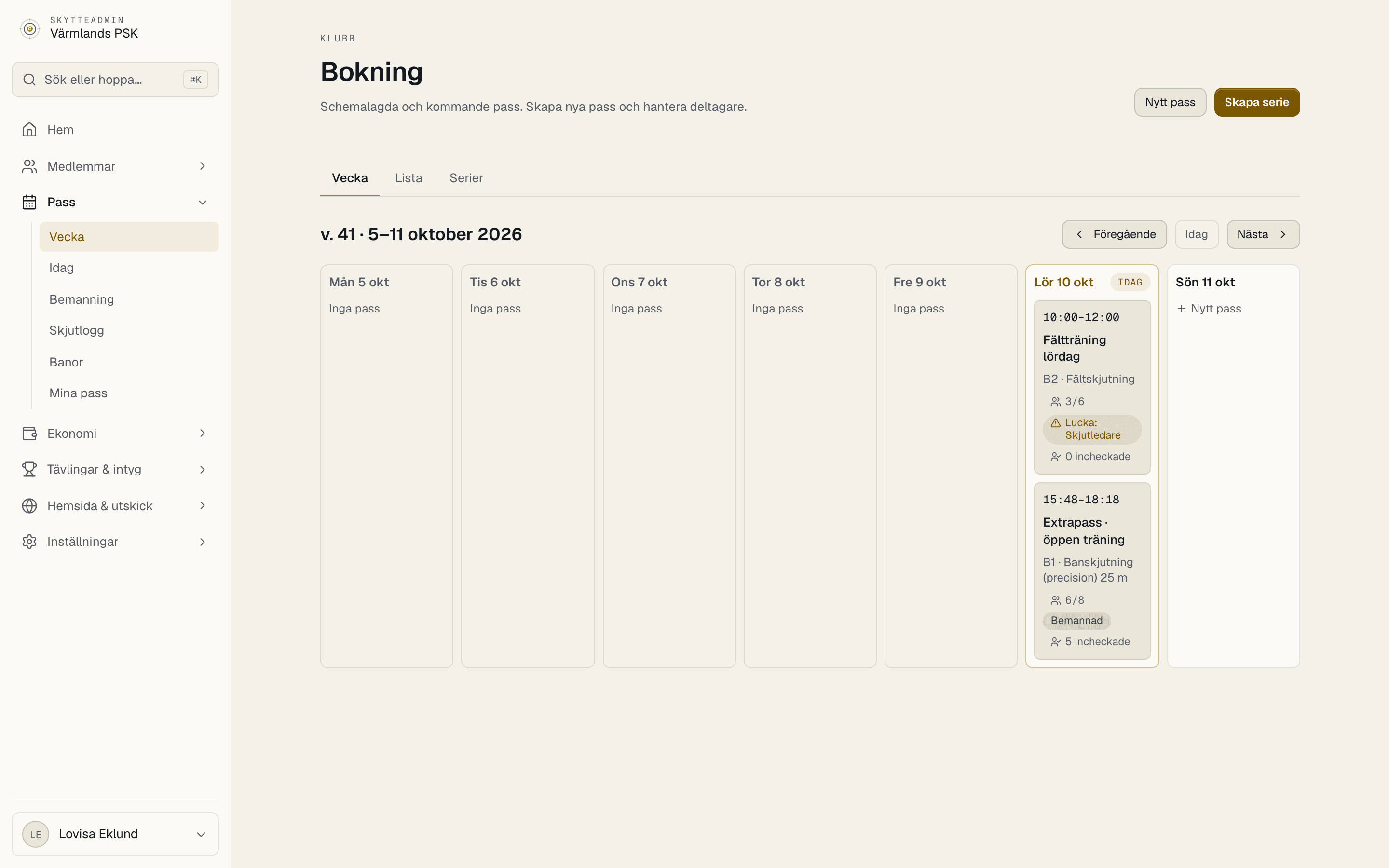Open Skjutlogg in the sidebar
Image resolution: width=1389 pixels, height=868 pixels.
pos(129,331)
